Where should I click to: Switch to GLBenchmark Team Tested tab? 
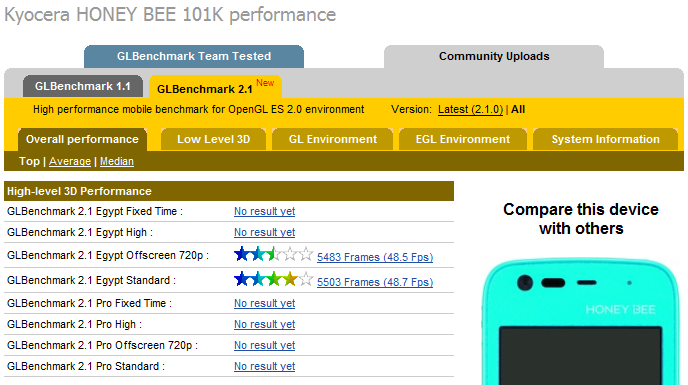(194, 56)
